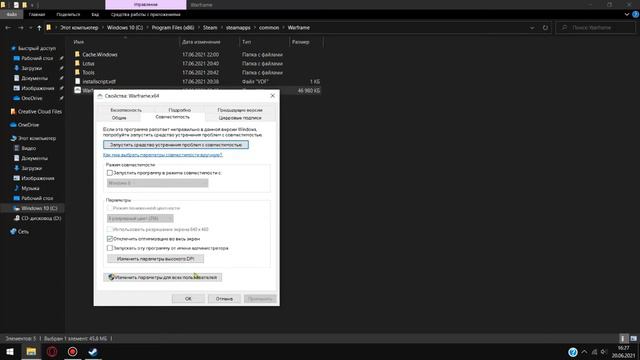Screen dimensions: 640x360
Task: Toggle reduced color mode checkbox
Action: point(109,208)
